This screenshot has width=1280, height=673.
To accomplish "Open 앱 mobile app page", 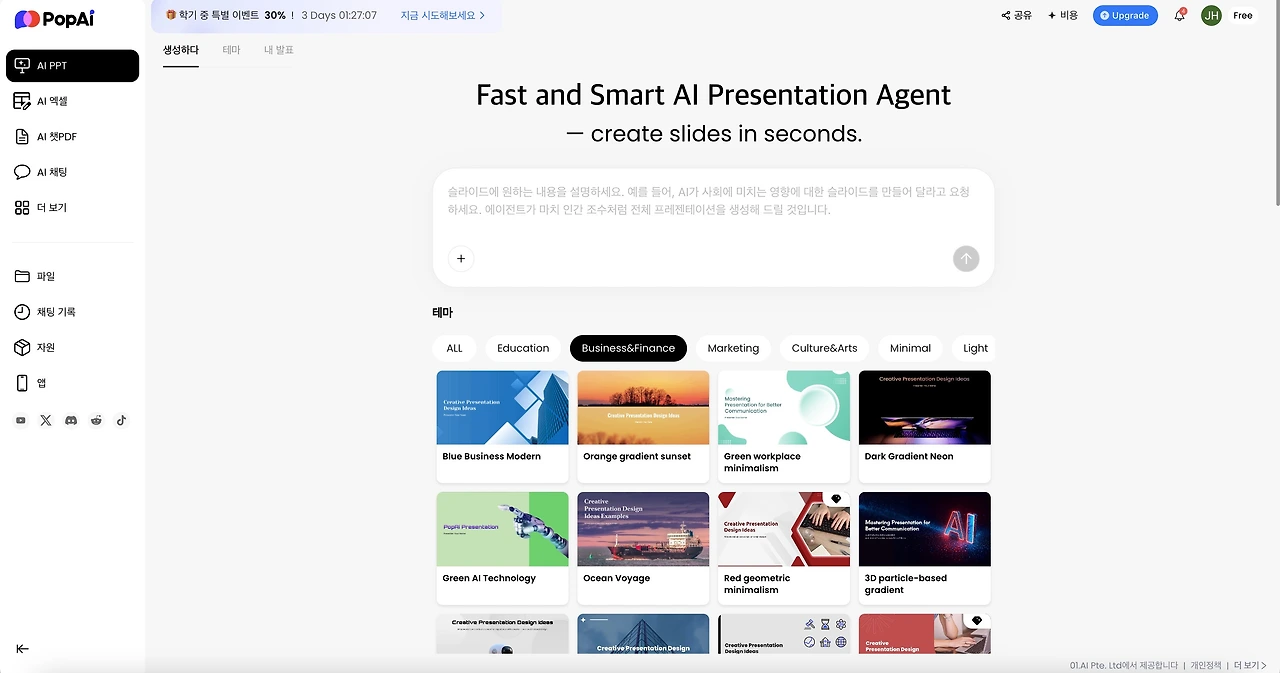I will click(x=72, y=383).
